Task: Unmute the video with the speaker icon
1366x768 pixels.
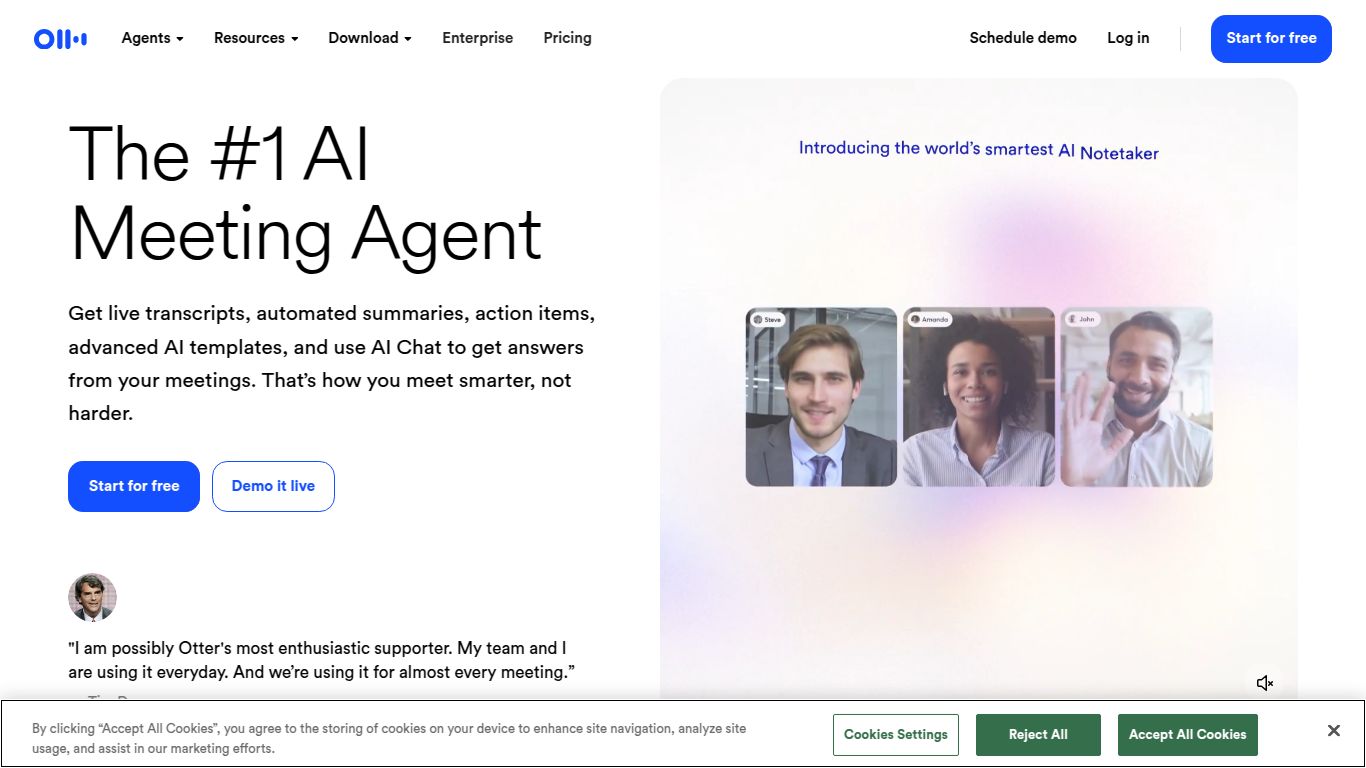Action: tap(1264, 683)
